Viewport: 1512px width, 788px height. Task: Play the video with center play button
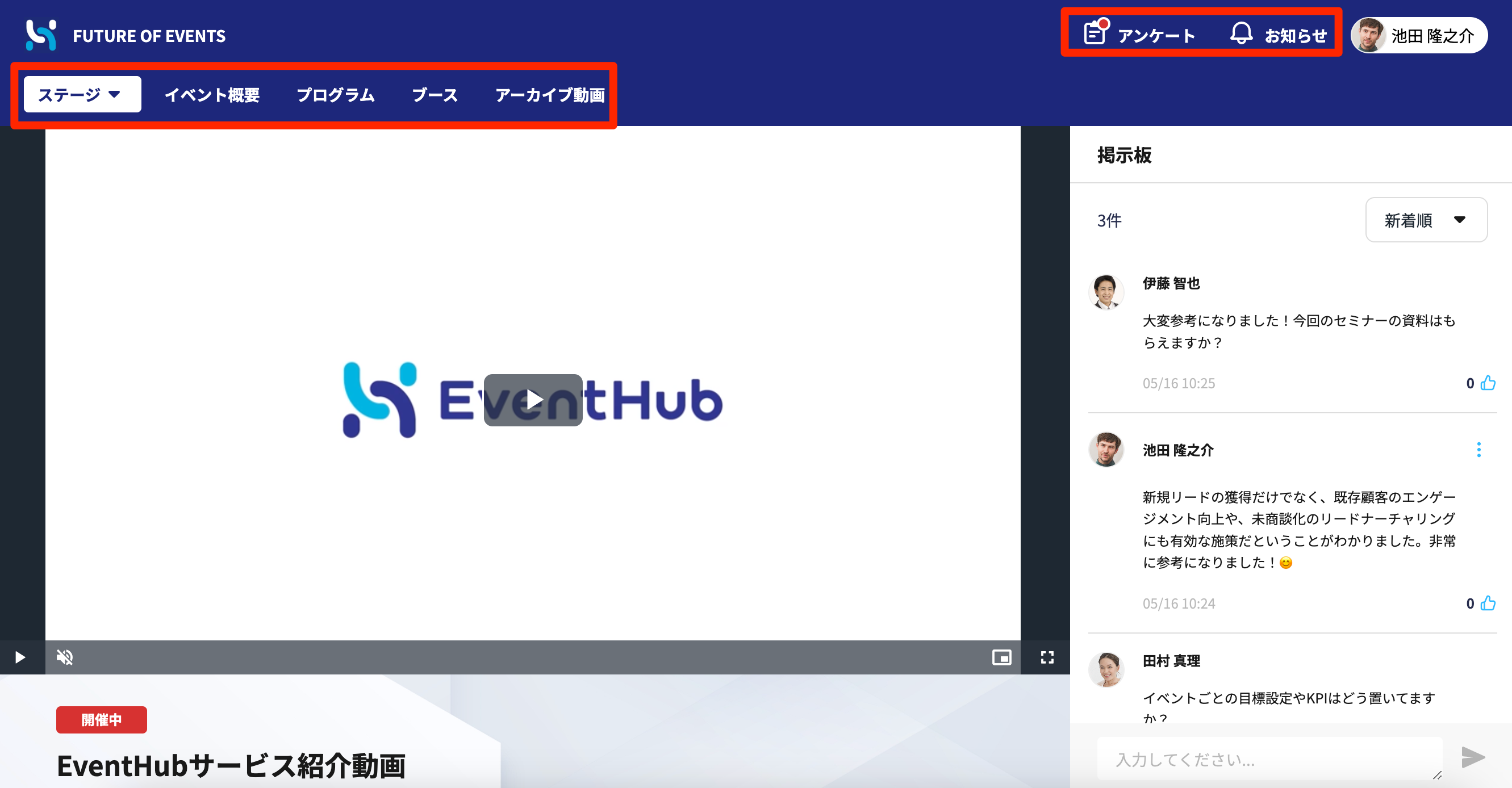point(533,400)
